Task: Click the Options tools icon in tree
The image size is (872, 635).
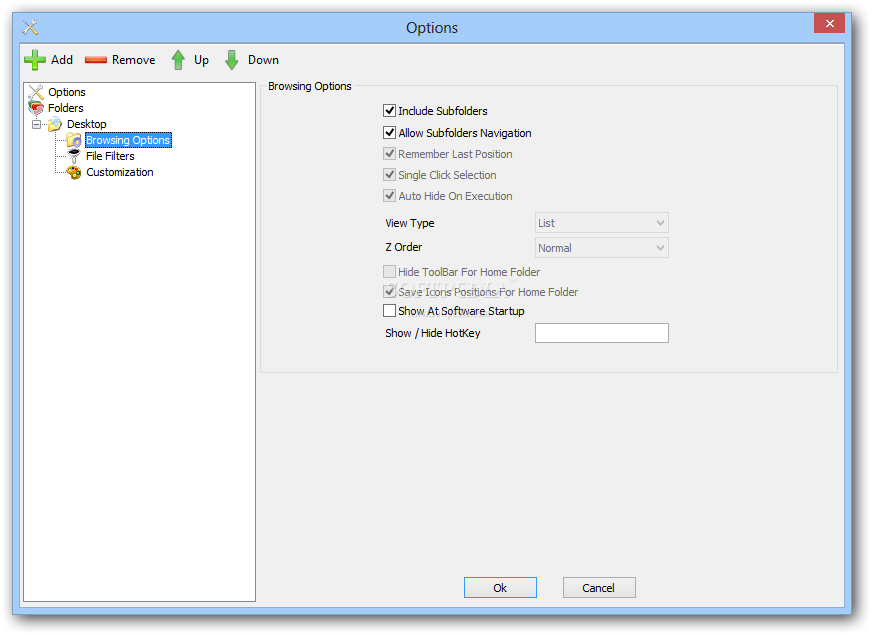Action: click(x=36, y=92)
